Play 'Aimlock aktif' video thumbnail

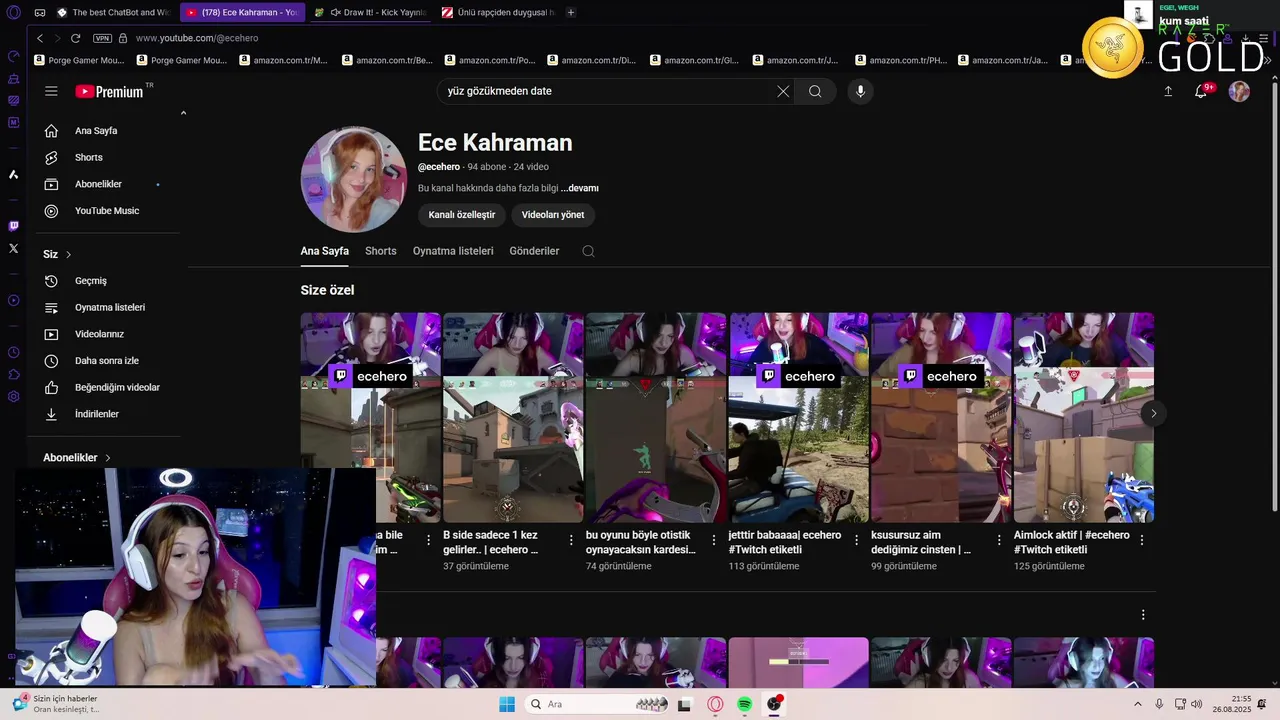click(x=1084, y=417)
